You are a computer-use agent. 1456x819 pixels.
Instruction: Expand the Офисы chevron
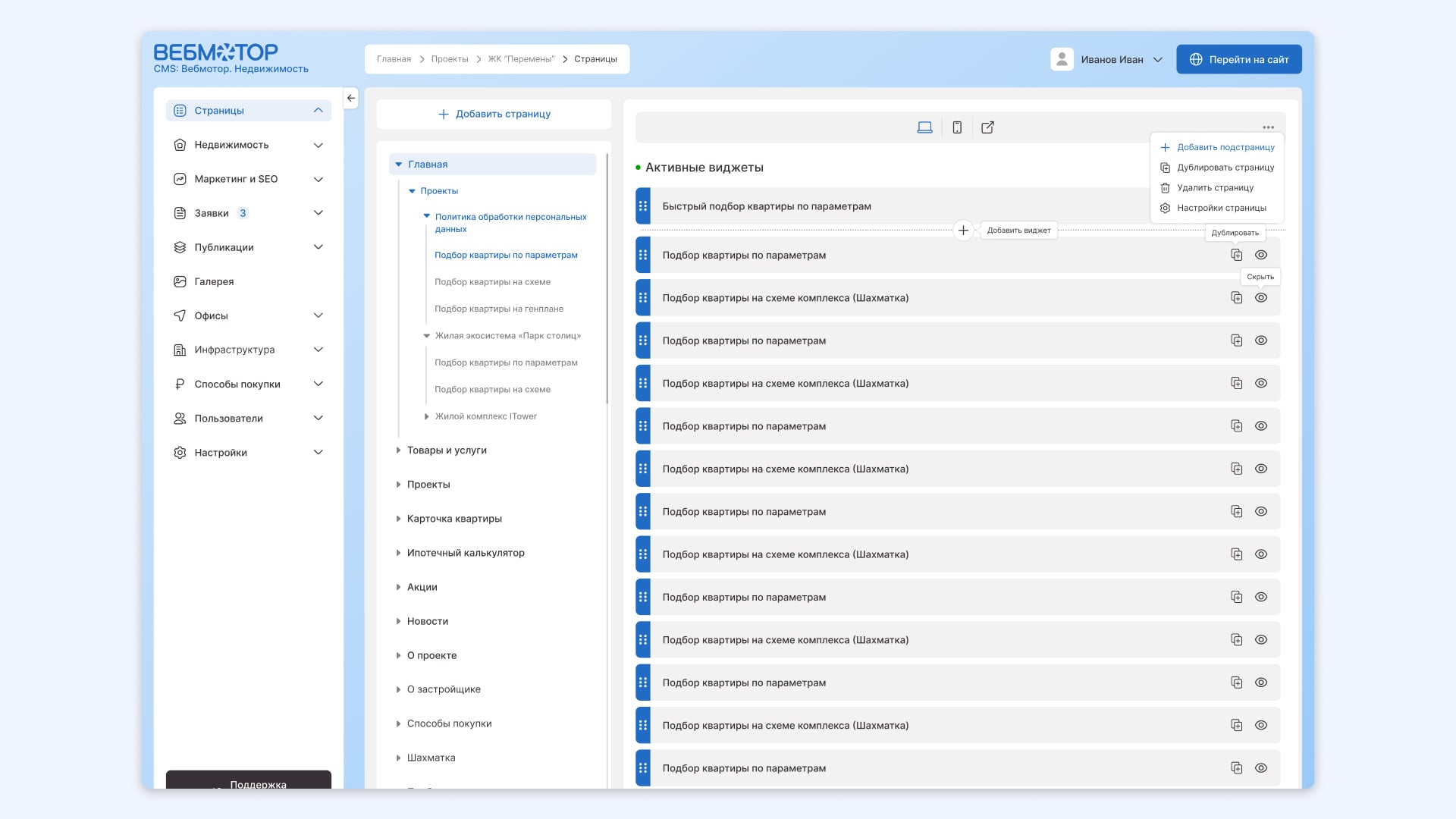[x=318, y=315]
